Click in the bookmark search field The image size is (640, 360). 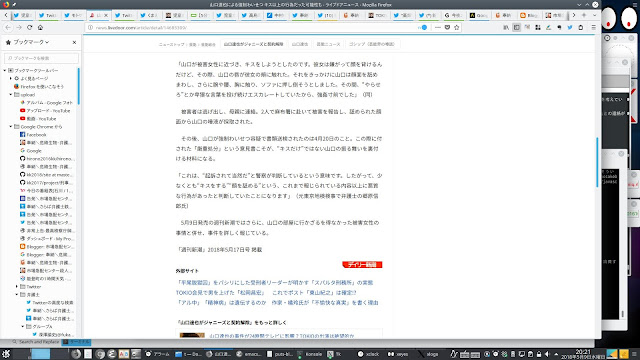pos(41,58)
